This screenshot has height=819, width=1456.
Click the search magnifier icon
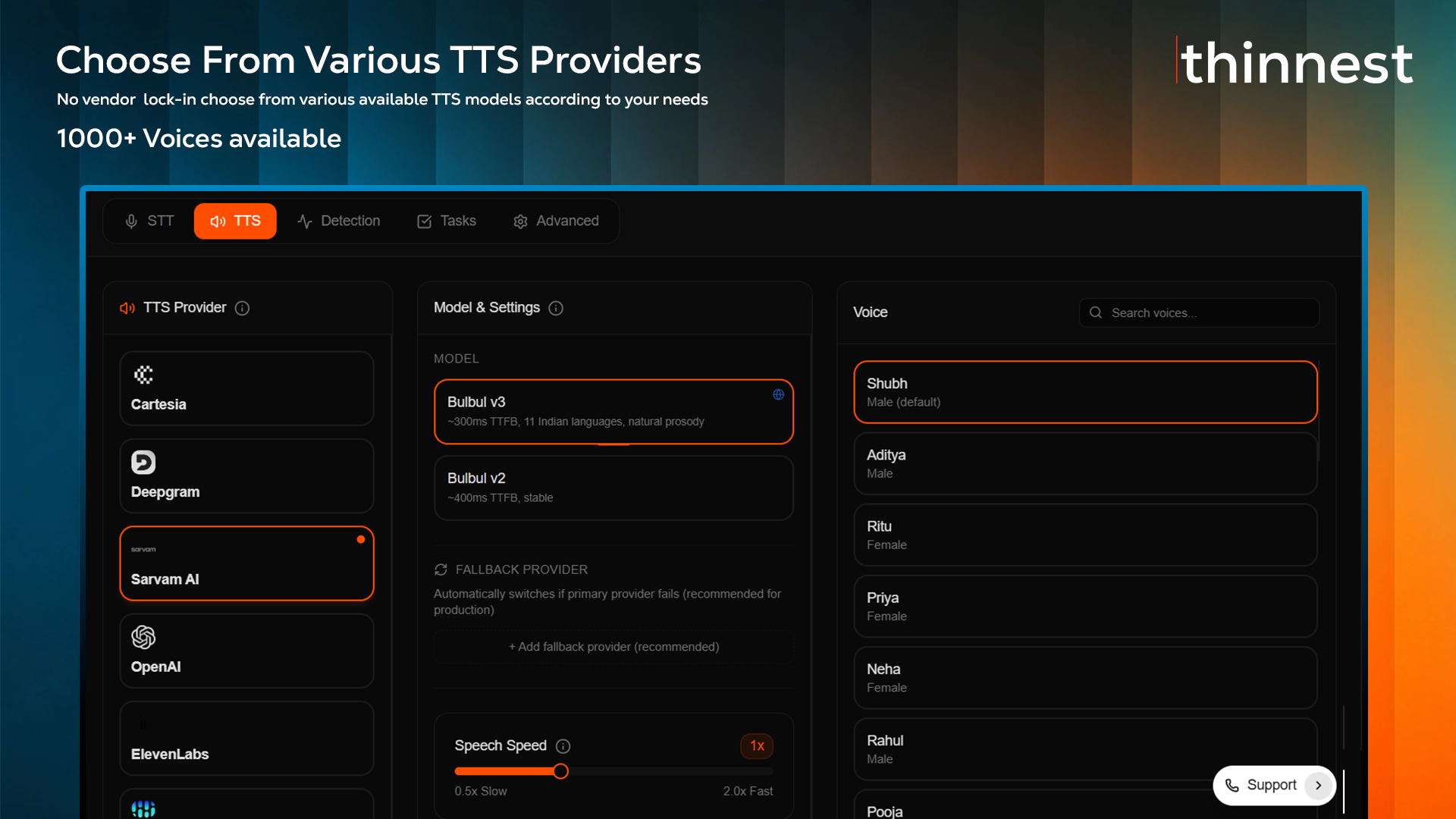[1096, 312]
